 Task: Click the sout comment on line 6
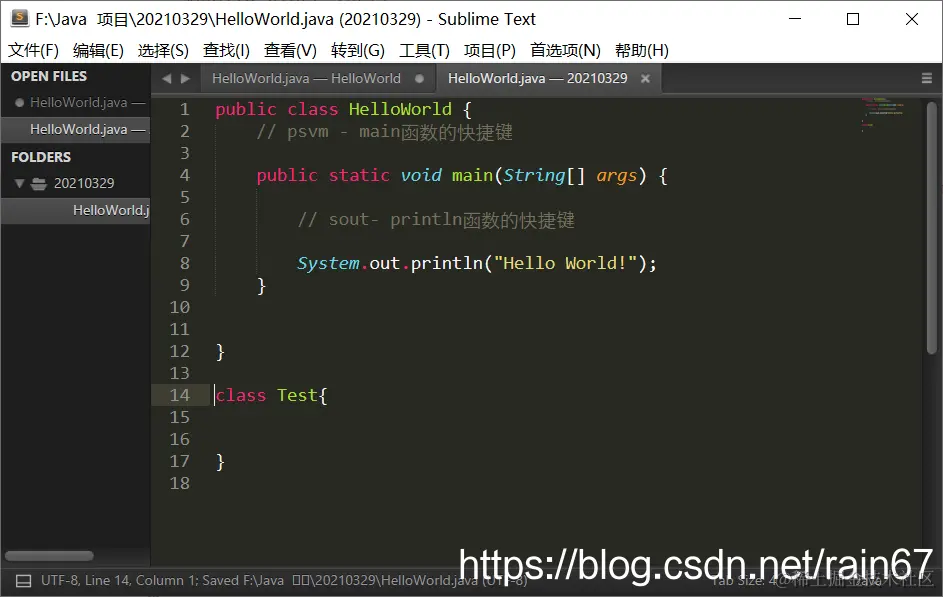437,220
